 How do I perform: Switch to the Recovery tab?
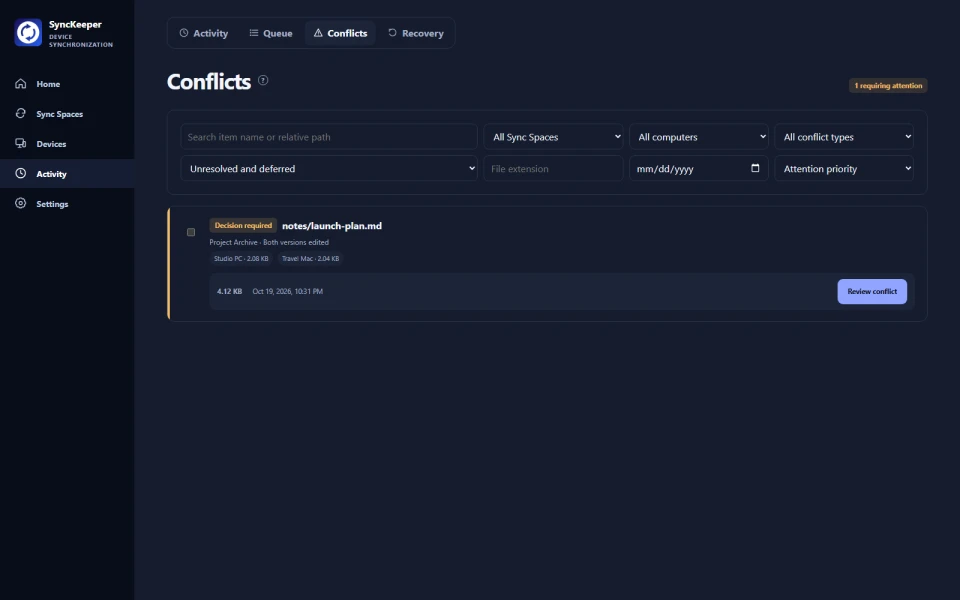416,33
